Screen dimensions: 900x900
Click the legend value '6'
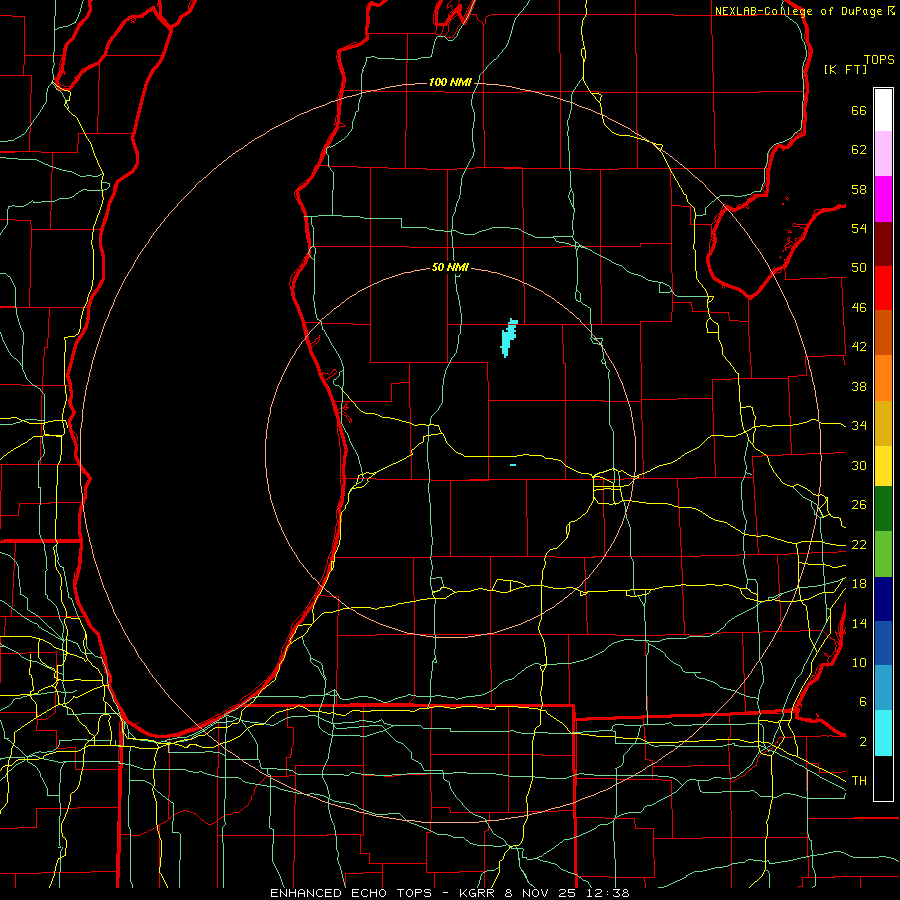point(862,702)
